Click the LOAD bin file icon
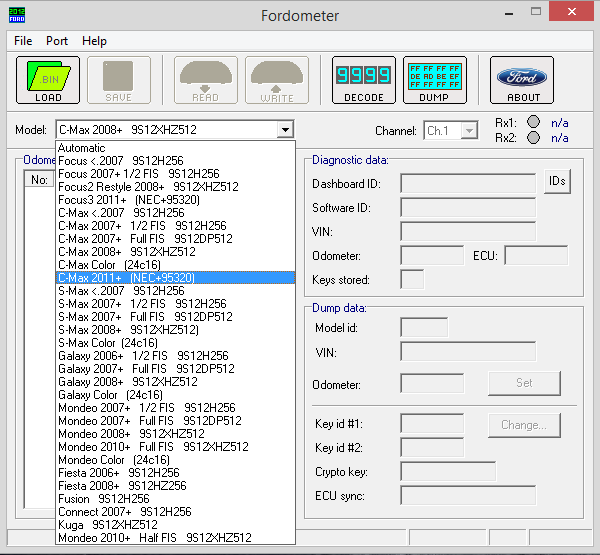 coord(47,80)
